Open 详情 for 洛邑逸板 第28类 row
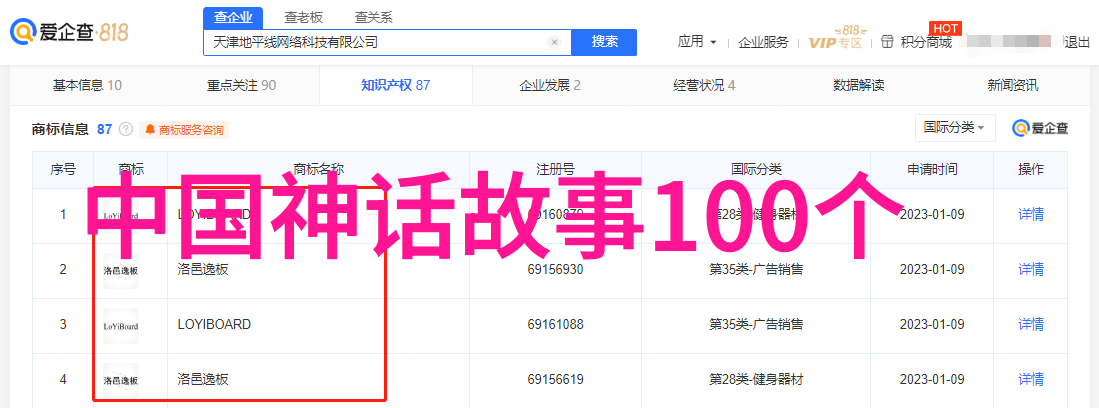The image size is (1099, 408). point(1031,380)
